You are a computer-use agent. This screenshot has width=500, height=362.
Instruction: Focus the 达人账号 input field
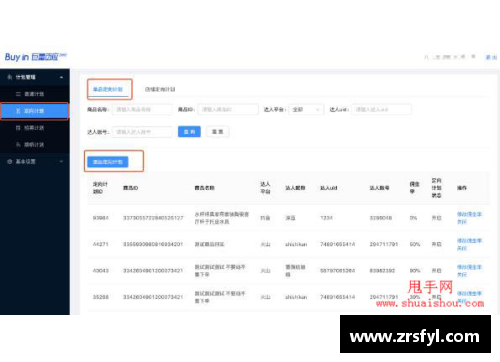coord(142,132)
